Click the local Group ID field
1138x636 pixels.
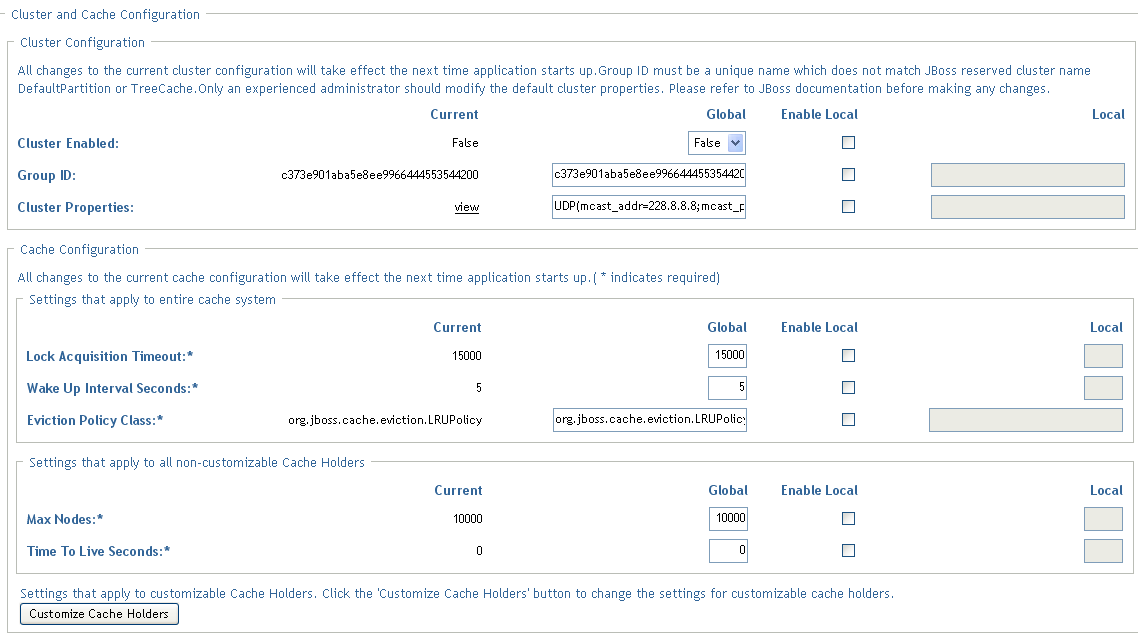(1027, 176)
